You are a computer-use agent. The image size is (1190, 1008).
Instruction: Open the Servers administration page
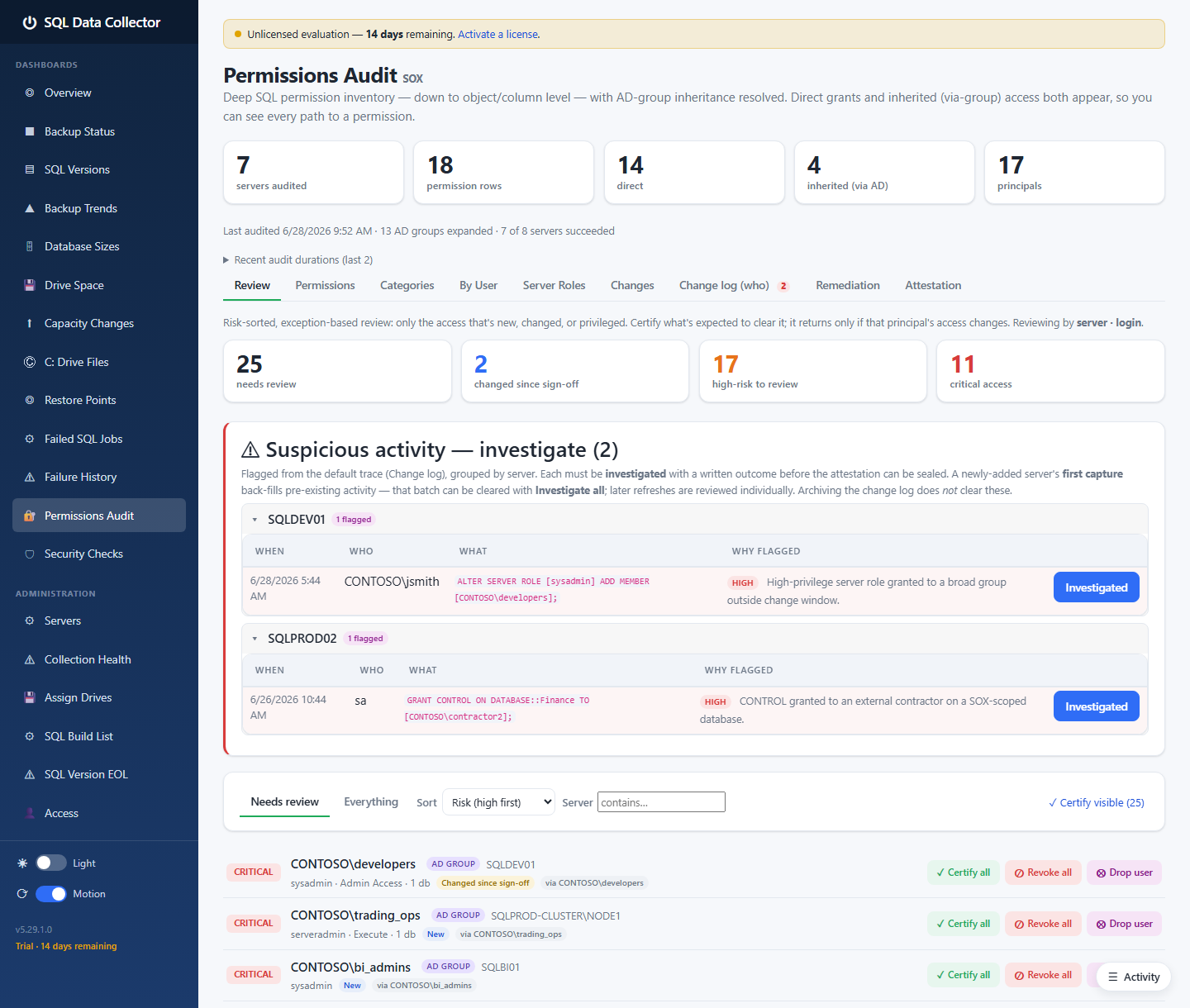99,620
